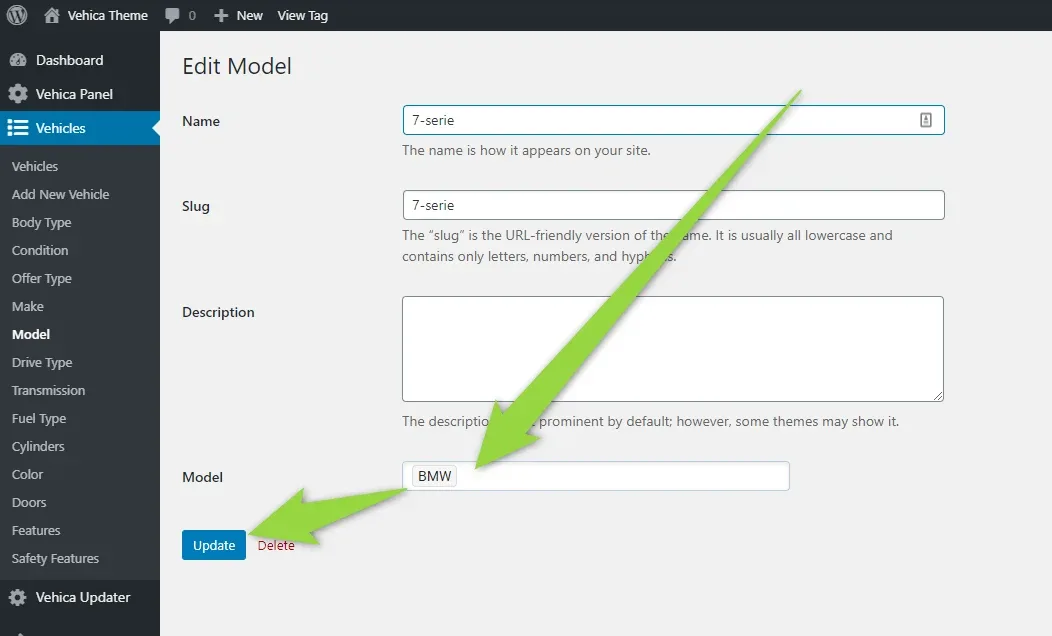Viewport: 1052px width, 636px height.
Task: Open the Make taxonomy
Action: (28, 307)
